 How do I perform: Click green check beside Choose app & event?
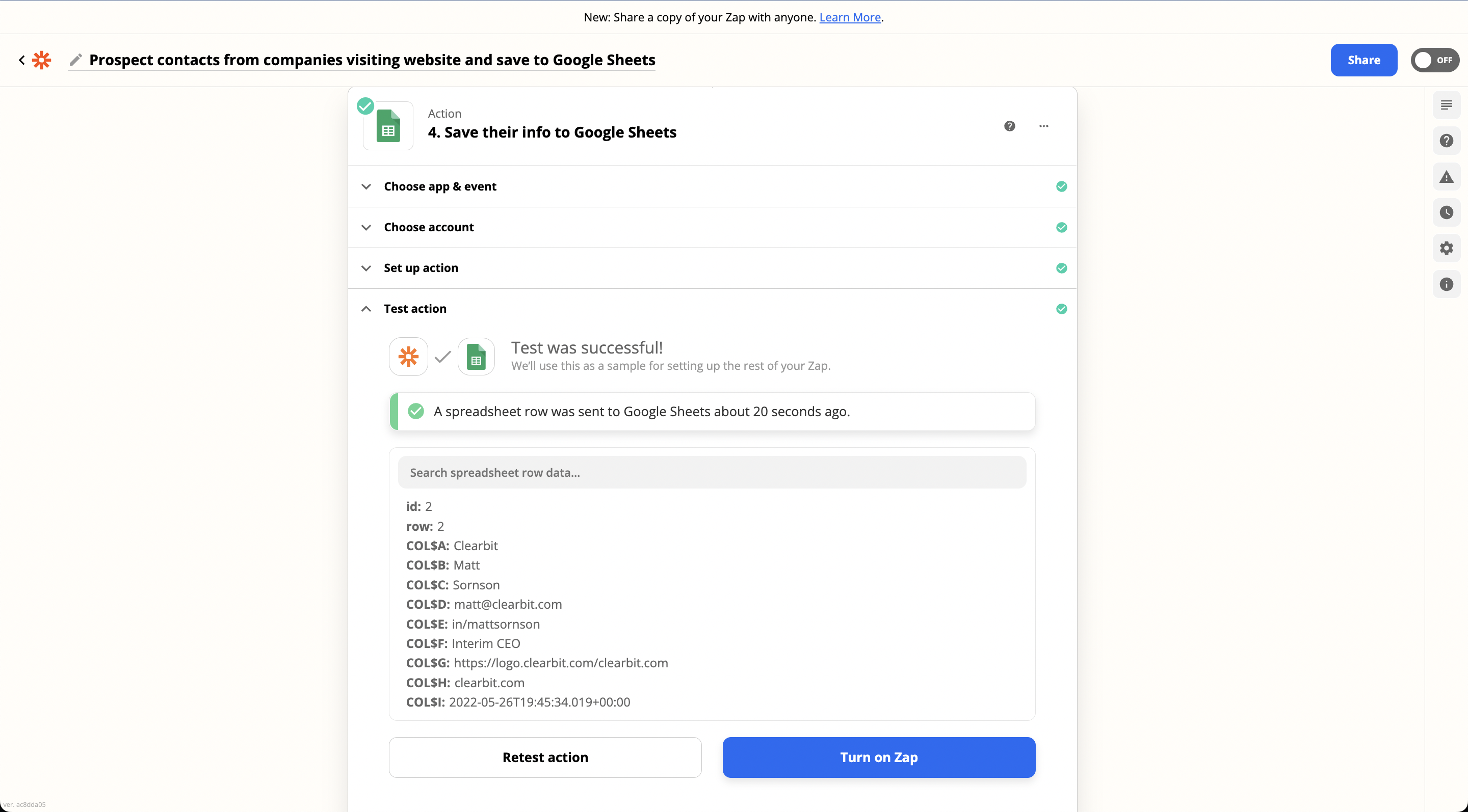tap(1061, 186)
